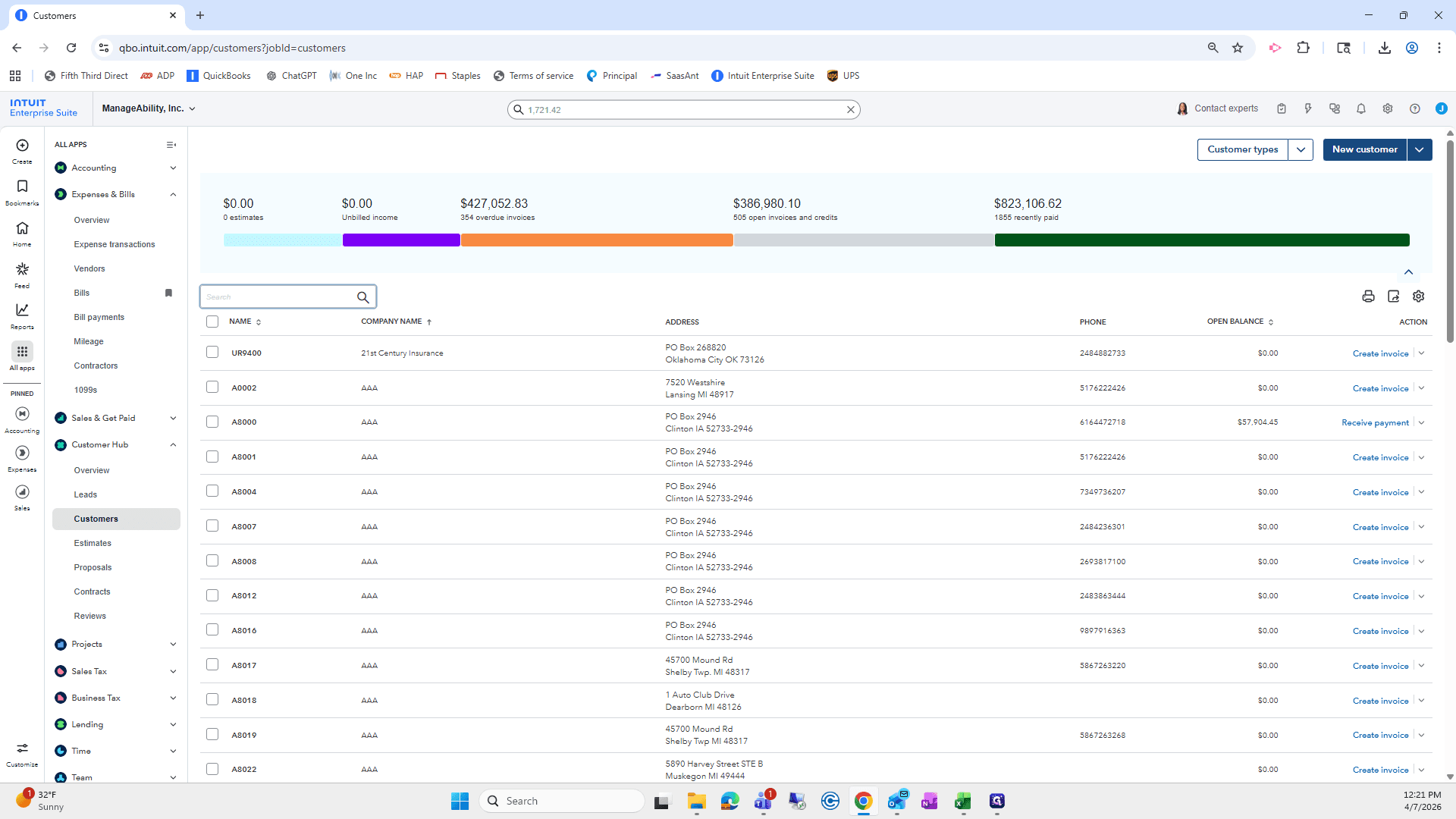Open the export list icon
Viewport: 1456px width, 819px height.
click(x=1393, y=297)
